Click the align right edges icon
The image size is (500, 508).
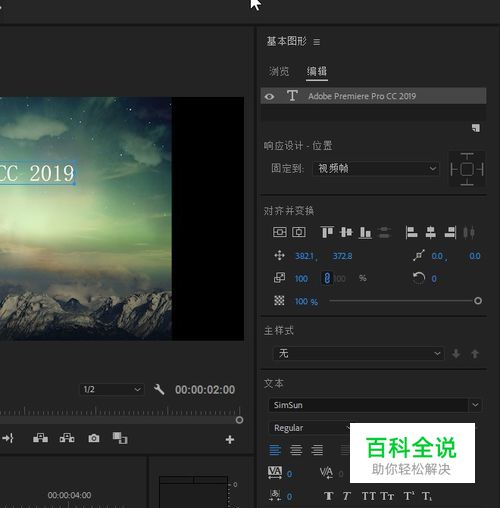tap(450, 232)
